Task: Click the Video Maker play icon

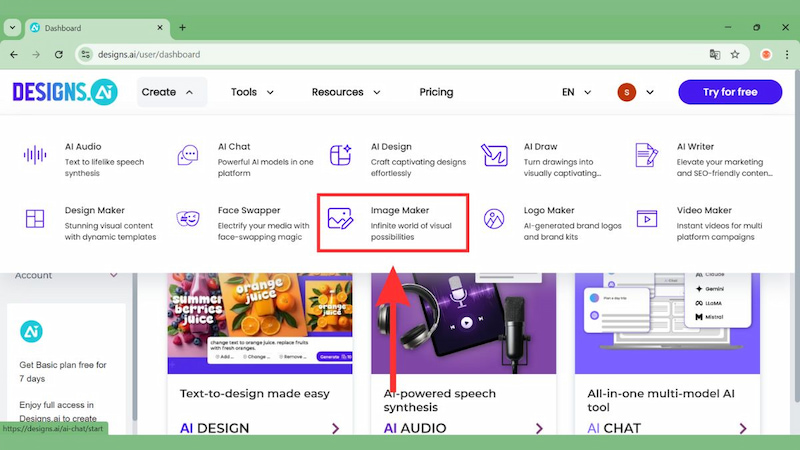Action: (x=646, y=218)
